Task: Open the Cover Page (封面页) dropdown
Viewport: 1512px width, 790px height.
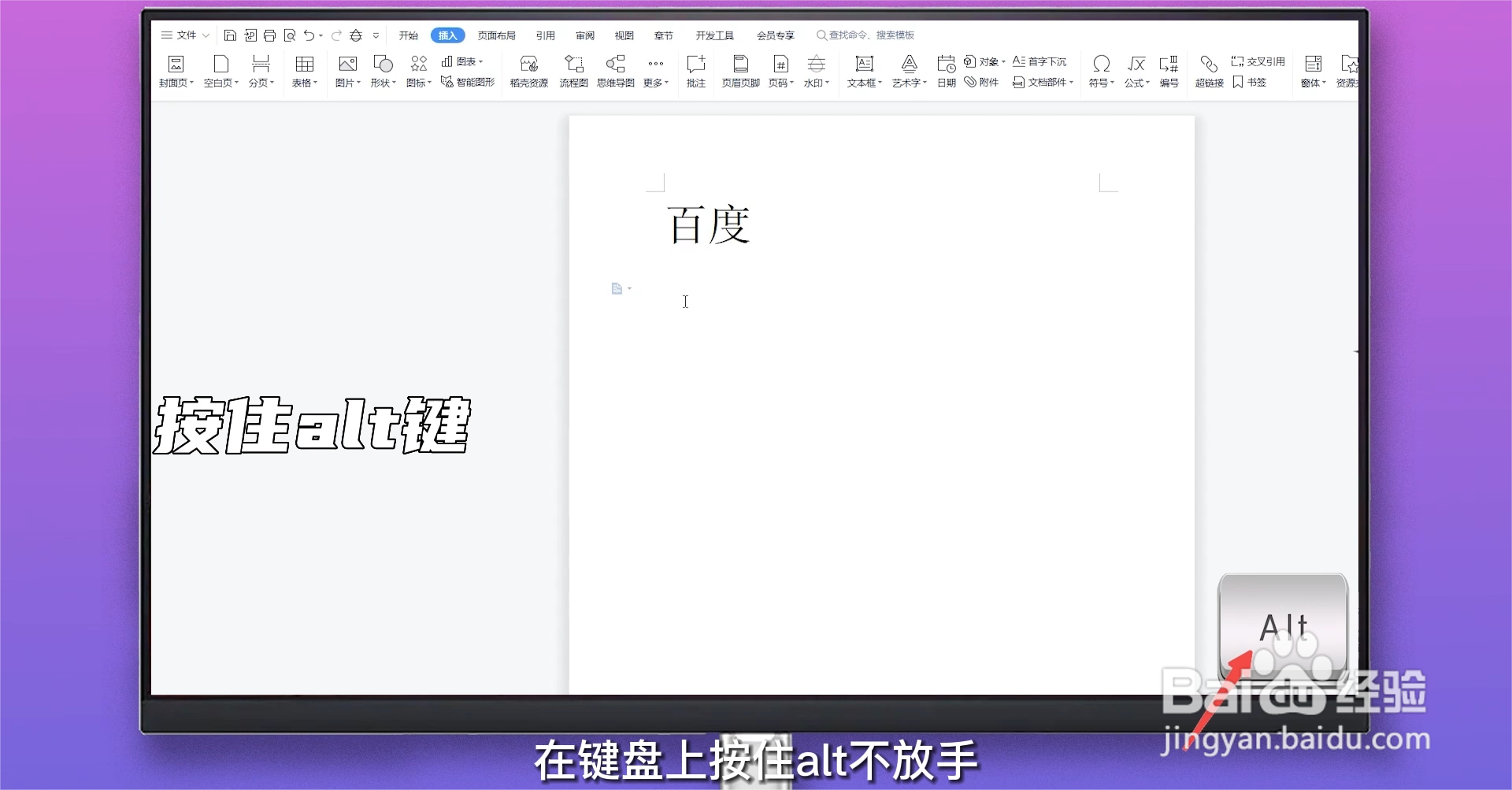Action: [x=175, y=71]
